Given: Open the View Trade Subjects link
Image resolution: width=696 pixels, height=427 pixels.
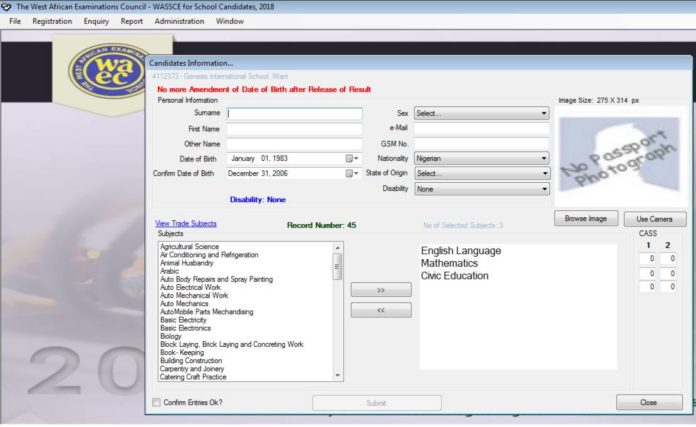Looking at the screenshot, I should pyautogui.click(x=186, y=223).
